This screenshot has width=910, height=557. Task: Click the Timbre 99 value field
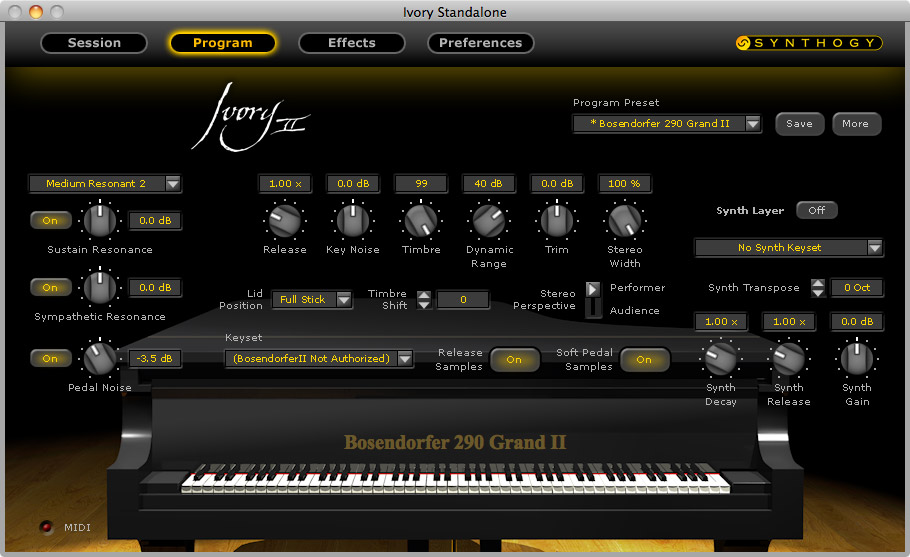421,183
